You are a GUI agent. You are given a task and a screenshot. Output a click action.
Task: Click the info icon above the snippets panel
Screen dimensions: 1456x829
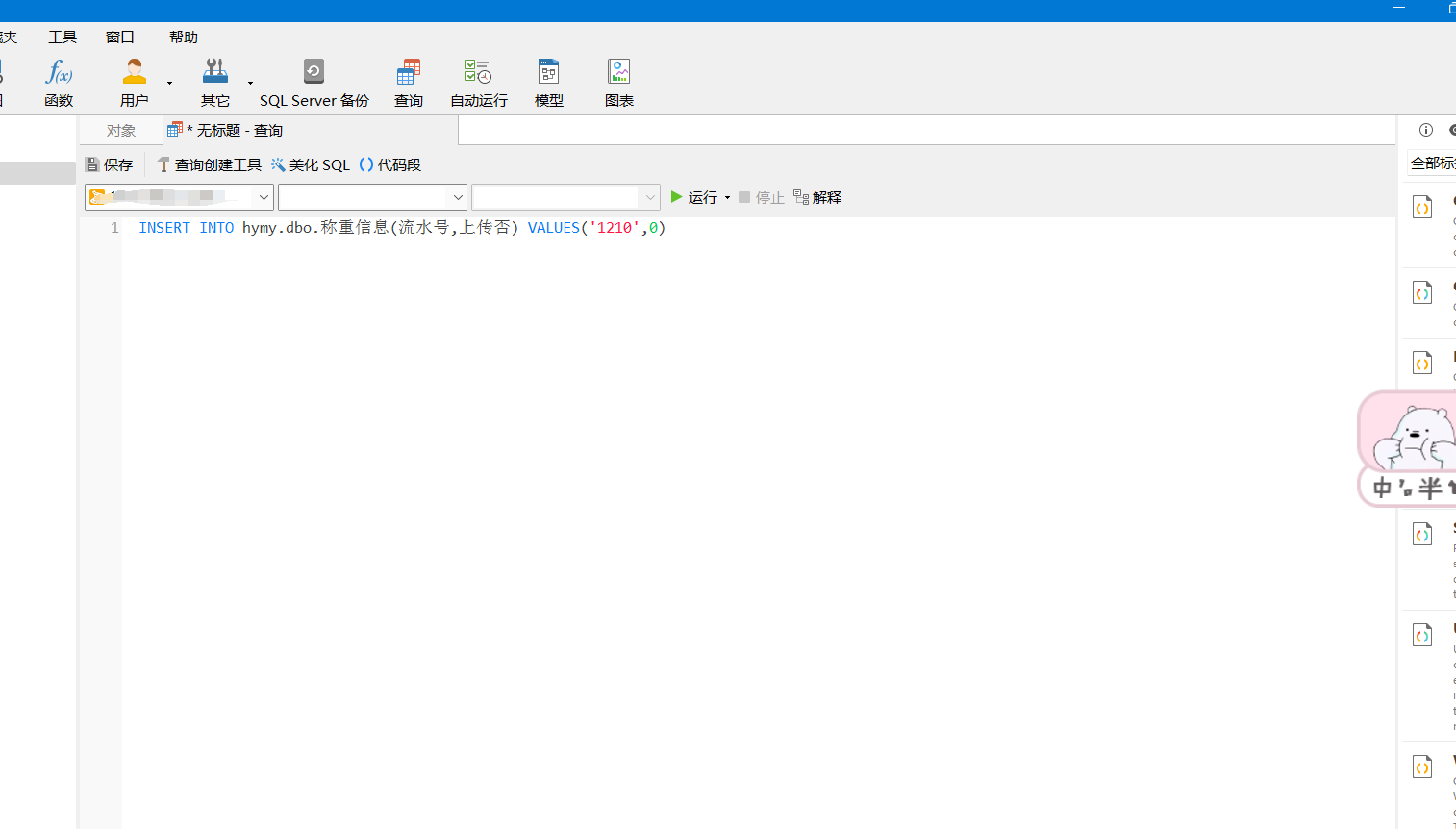(1424, 130)
